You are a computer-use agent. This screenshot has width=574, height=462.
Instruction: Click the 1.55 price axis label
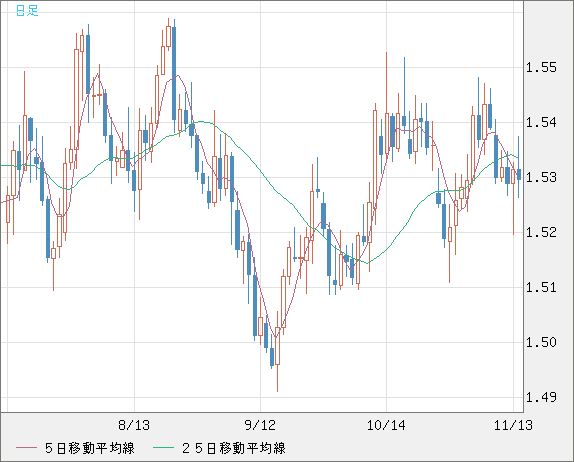pos(541,67)
